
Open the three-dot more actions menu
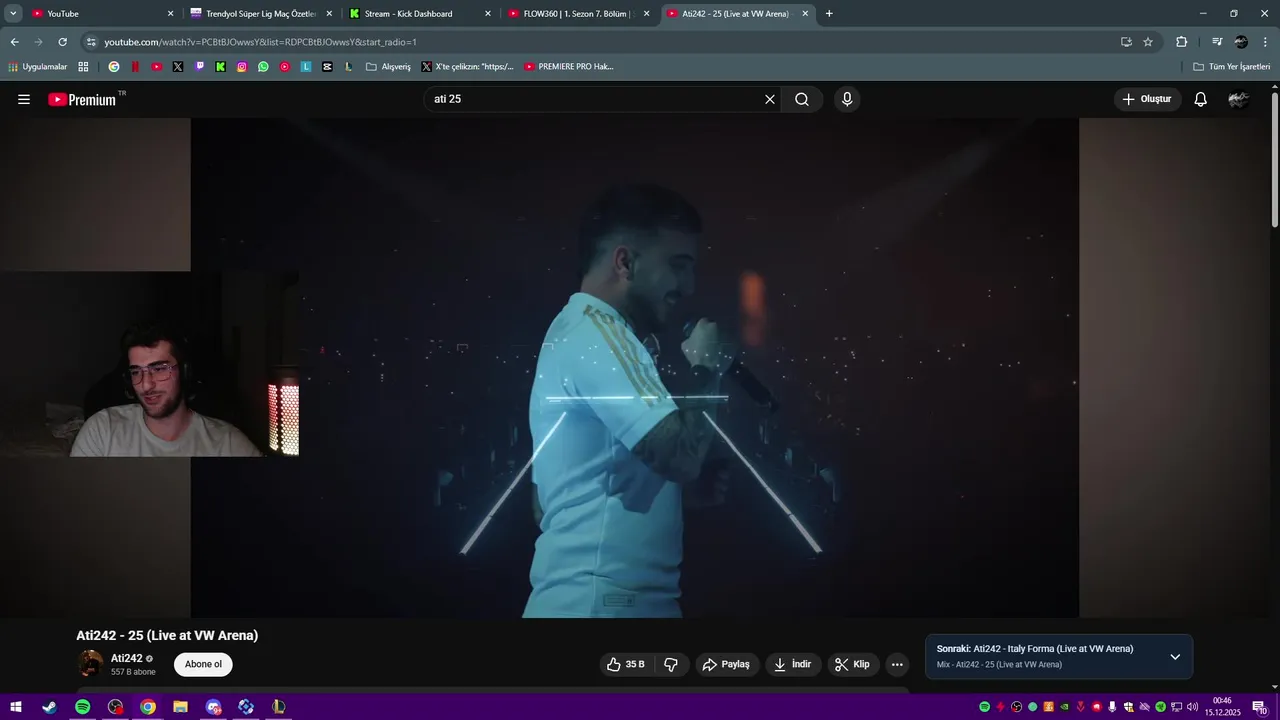(x=897, y=664)
